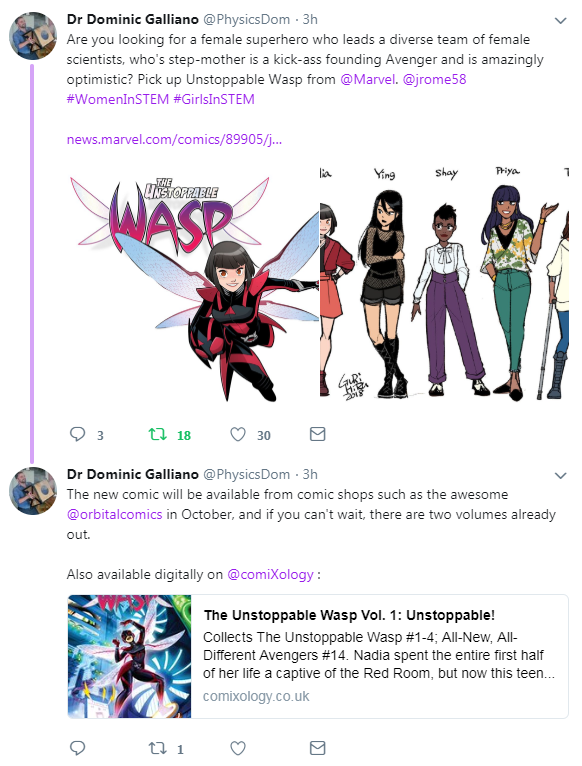Open more options chevron on second tweet

pos(560,475)
